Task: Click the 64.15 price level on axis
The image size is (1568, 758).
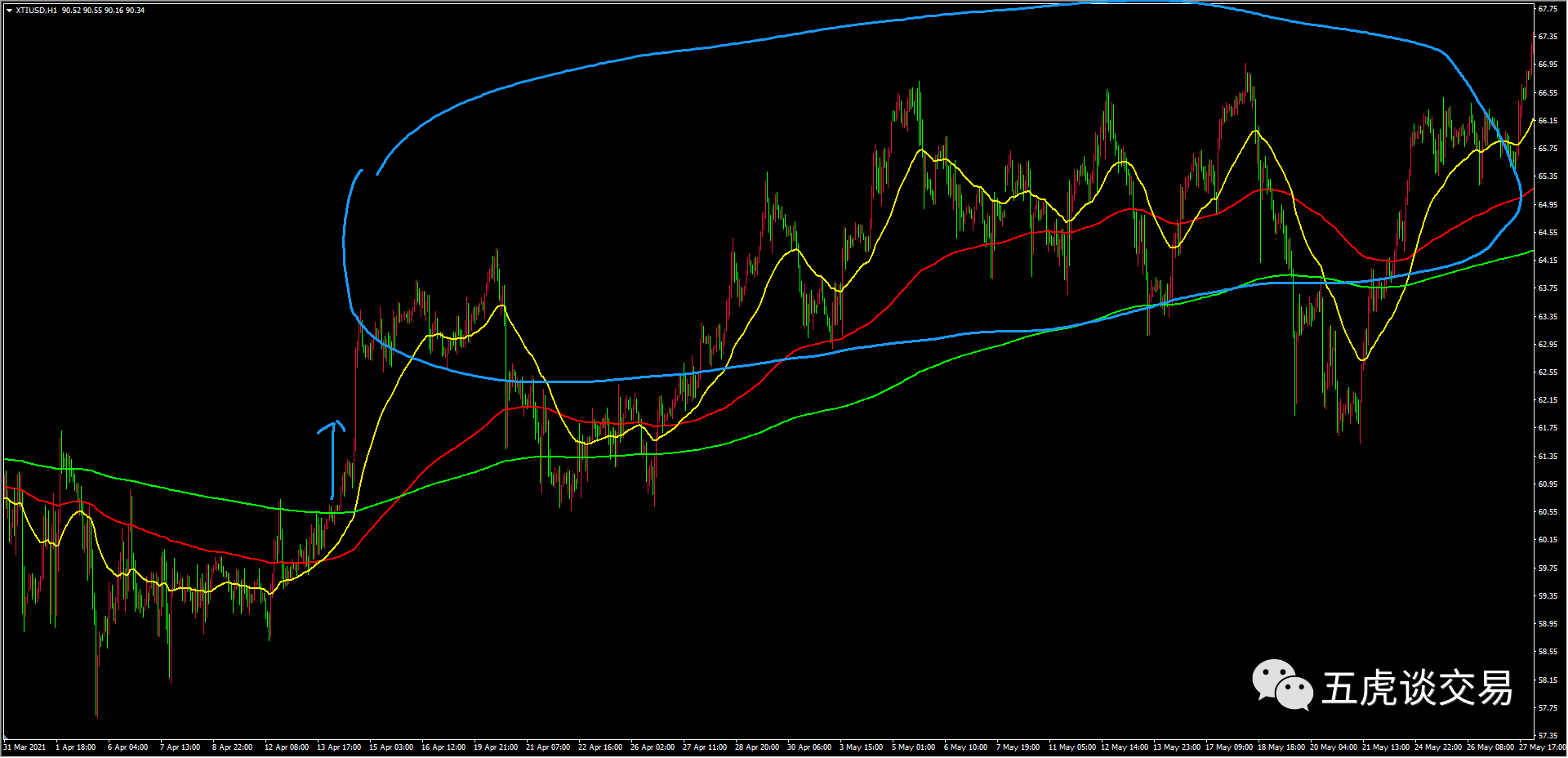Action: (1548, 261)
